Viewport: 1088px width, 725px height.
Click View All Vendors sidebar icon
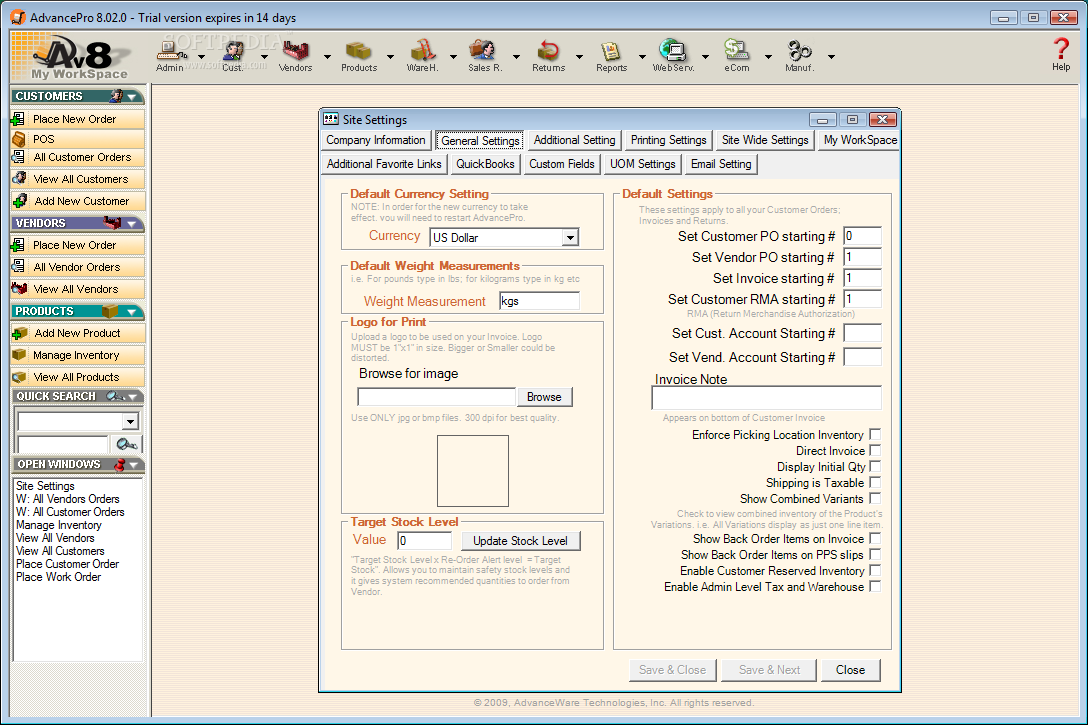(19, 289)
